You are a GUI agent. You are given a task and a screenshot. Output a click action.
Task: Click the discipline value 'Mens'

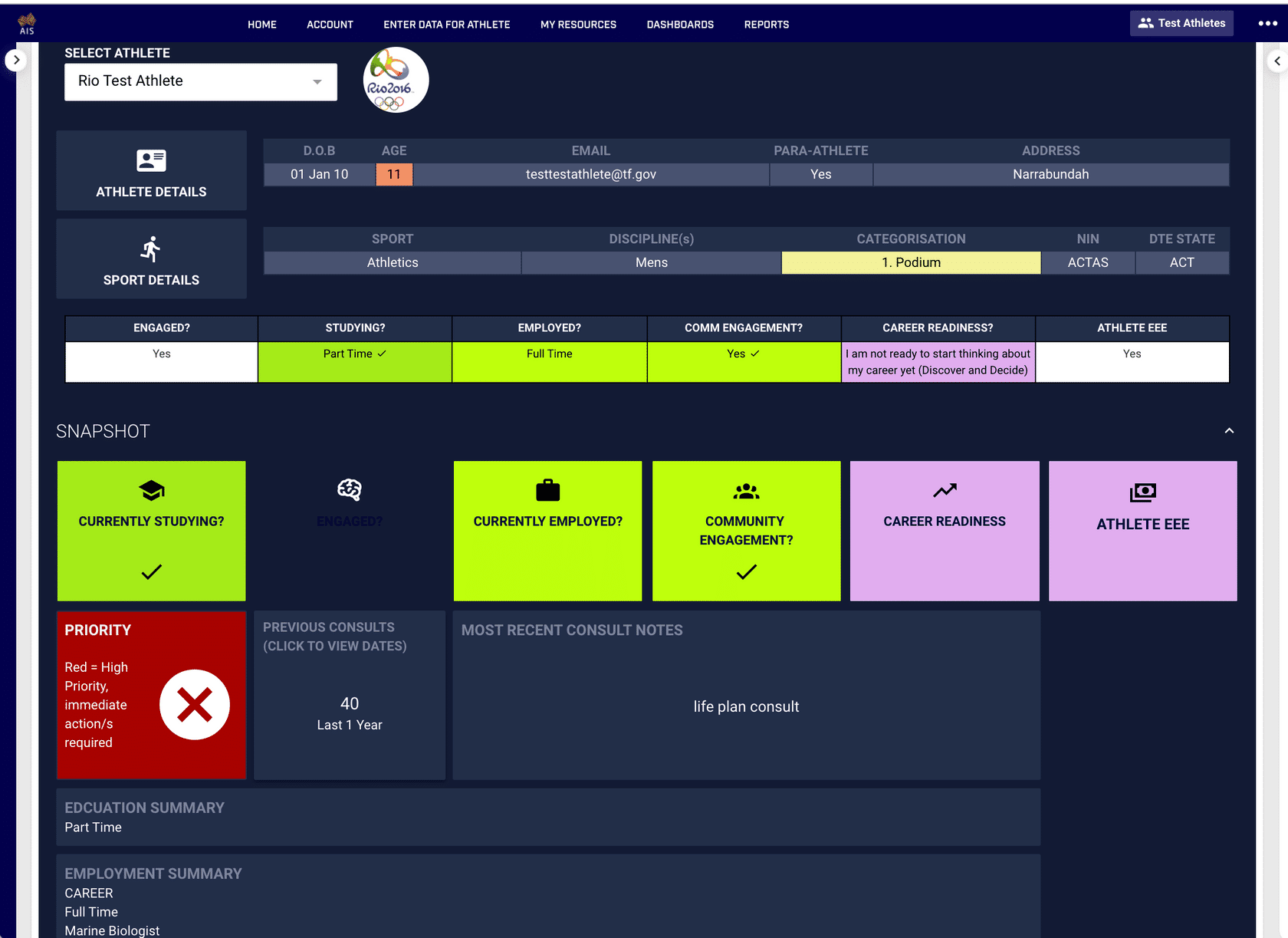click(652, 262)
